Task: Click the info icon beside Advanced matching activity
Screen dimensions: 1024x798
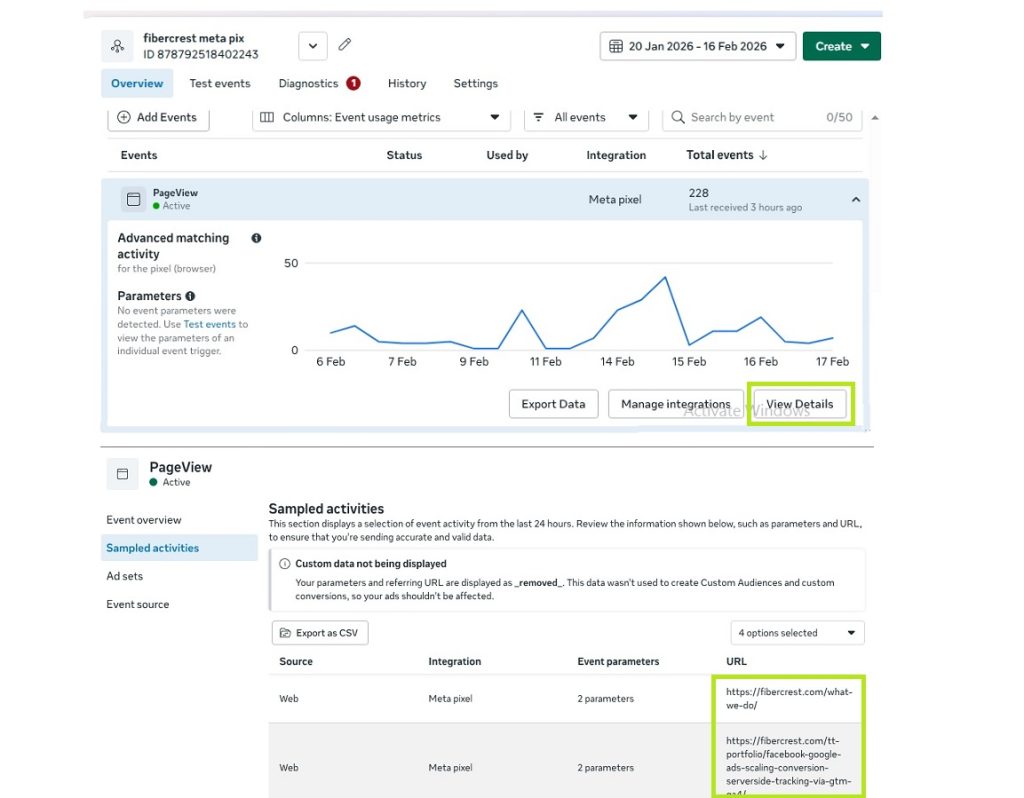Action: tap(256, 238)
